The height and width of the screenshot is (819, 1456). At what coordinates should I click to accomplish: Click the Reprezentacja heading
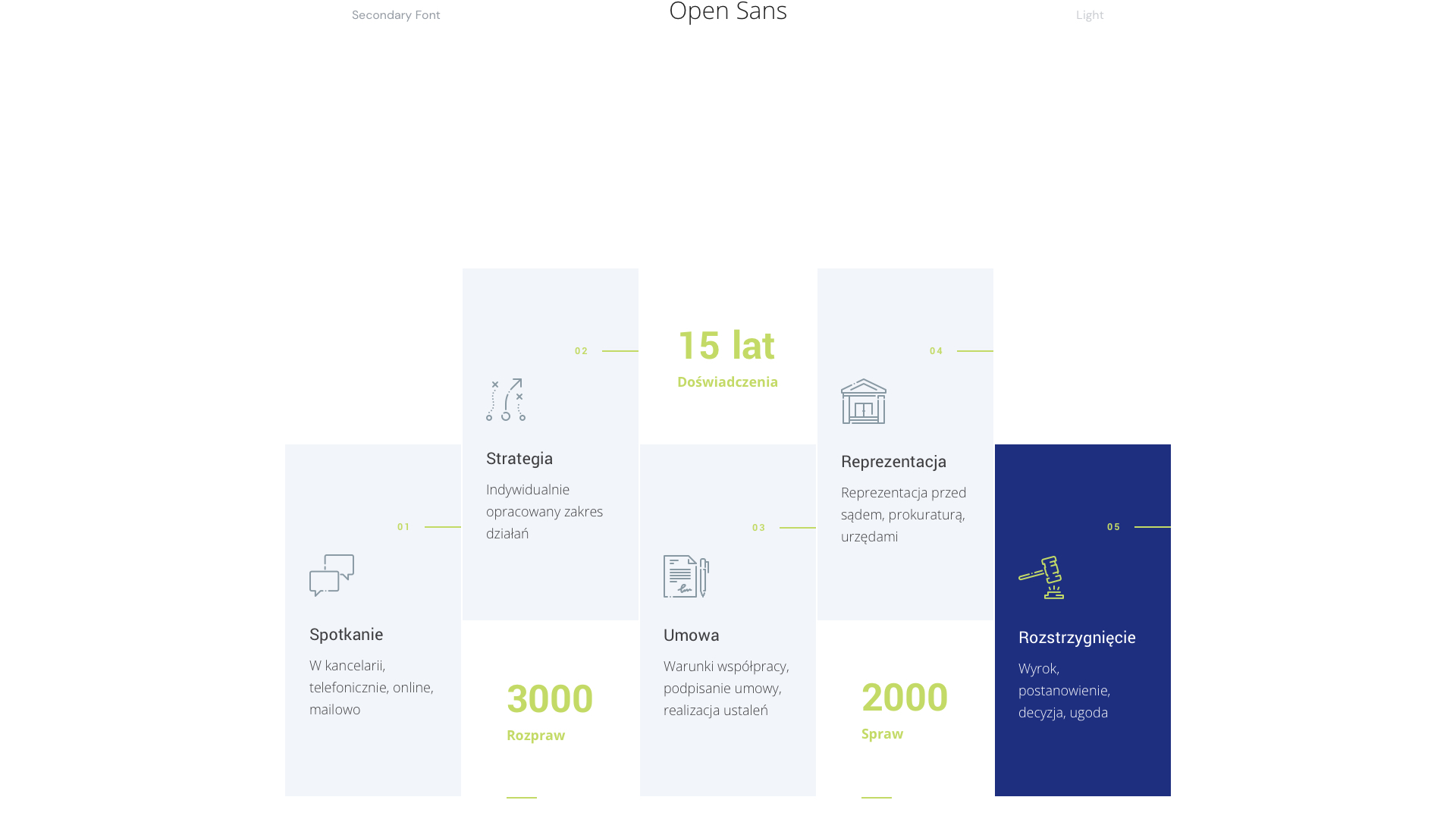coord(893,462)
